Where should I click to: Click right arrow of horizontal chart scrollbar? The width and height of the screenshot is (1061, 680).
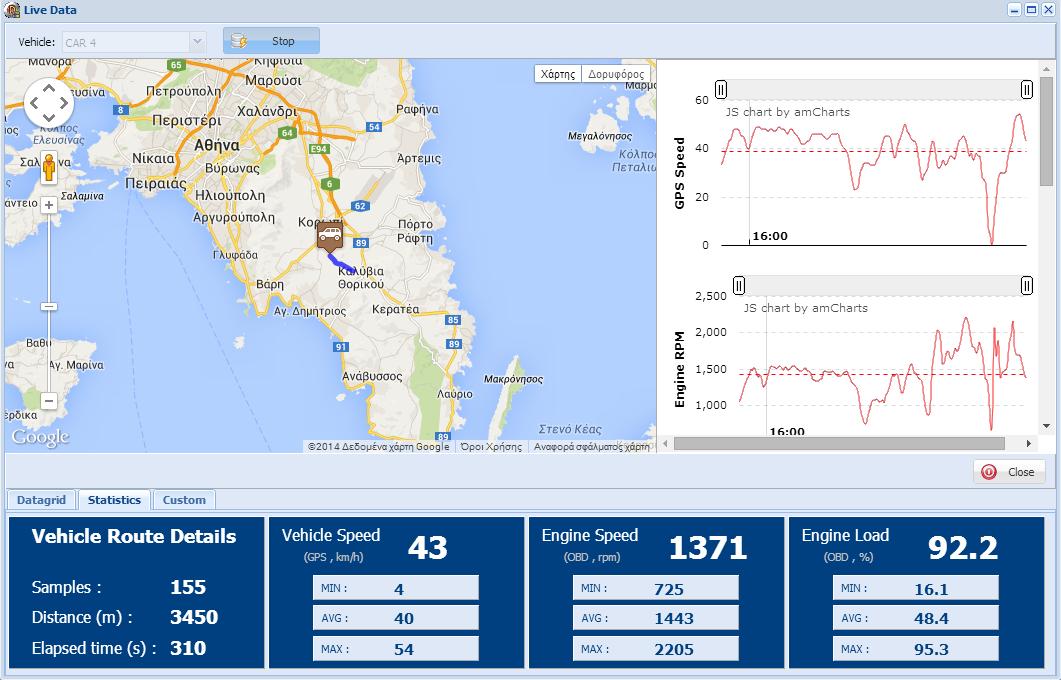1030,443
